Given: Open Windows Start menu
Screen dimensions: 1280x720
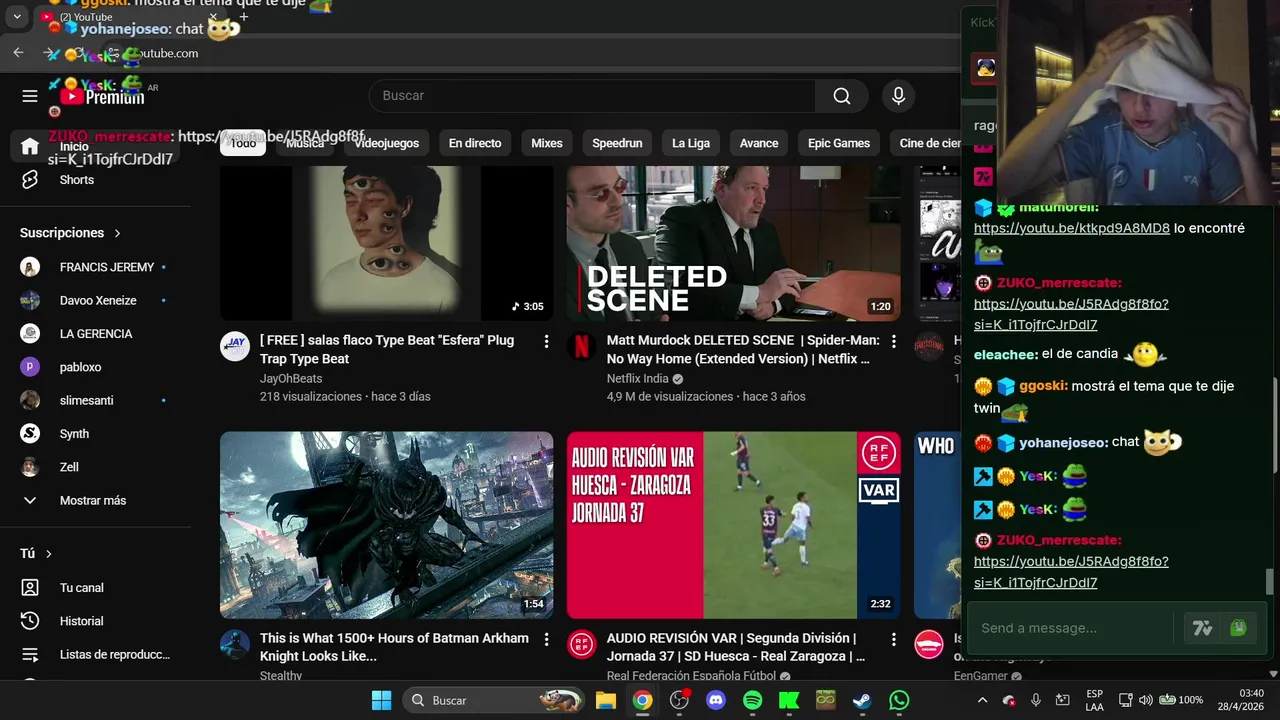Looking at the screenshot, I should pyautogui.click(x=381, y=700).
